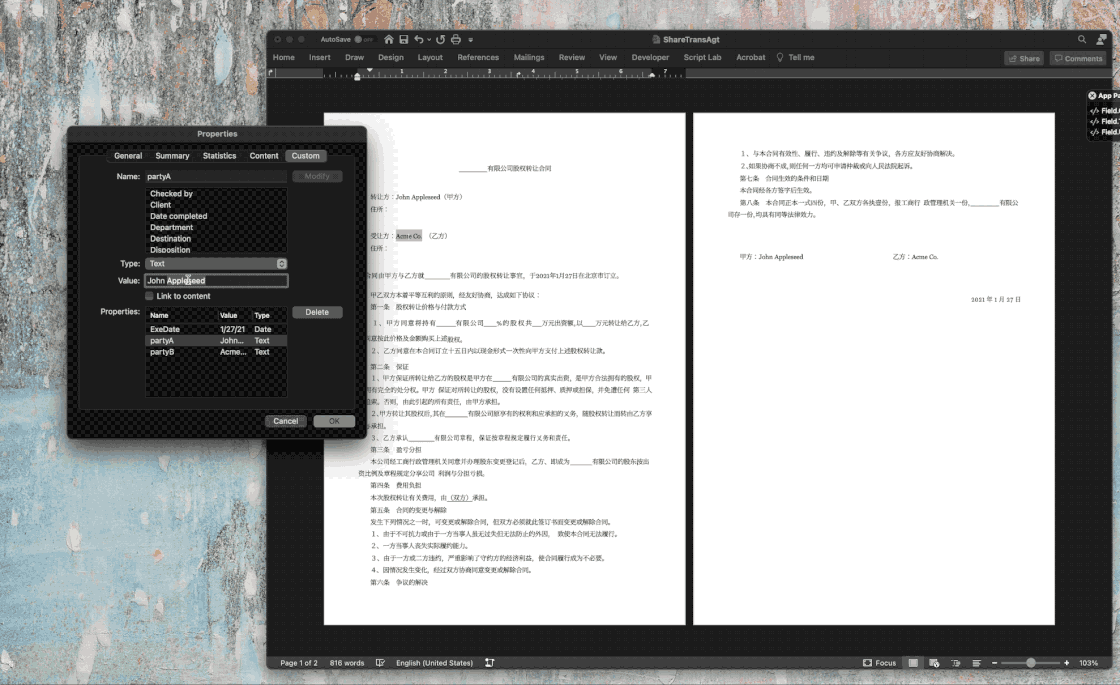This screenshot has width=1120, height=685.
Task: Switch to Outline view icon
Action: click(956, 663)
